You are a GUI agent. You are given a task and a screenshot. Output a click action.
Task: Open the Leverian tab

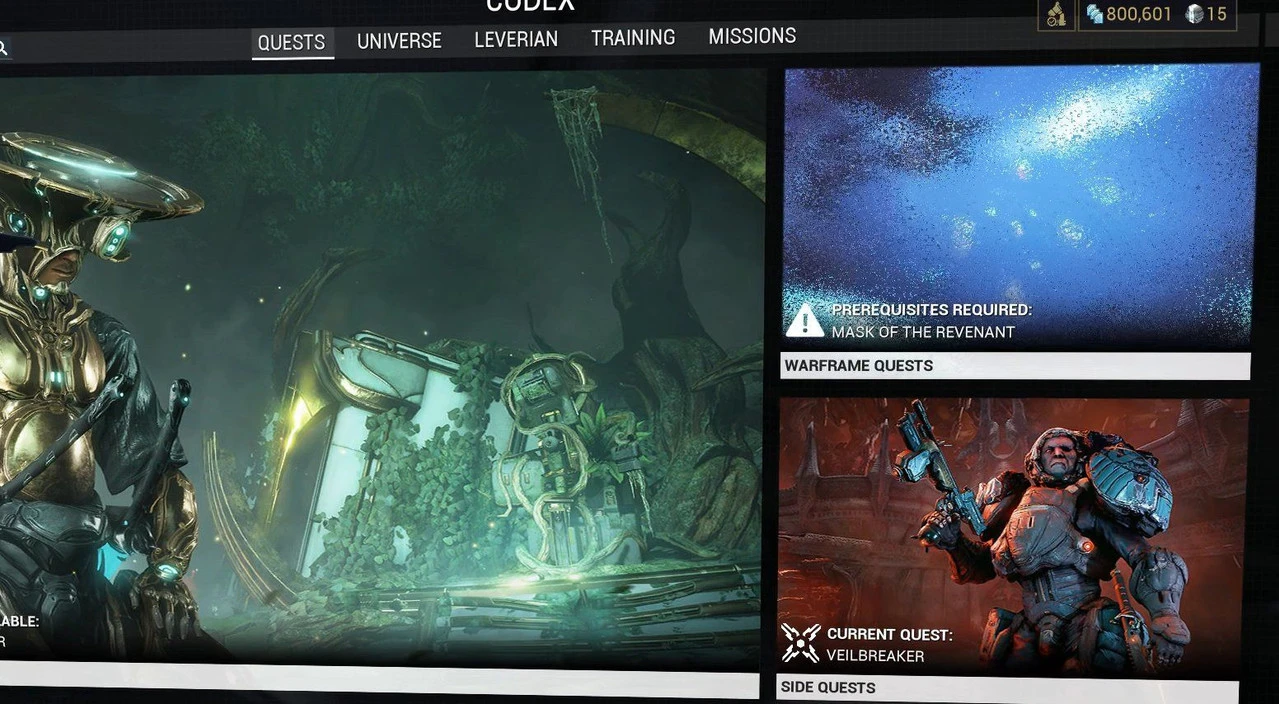click(516, 39)
